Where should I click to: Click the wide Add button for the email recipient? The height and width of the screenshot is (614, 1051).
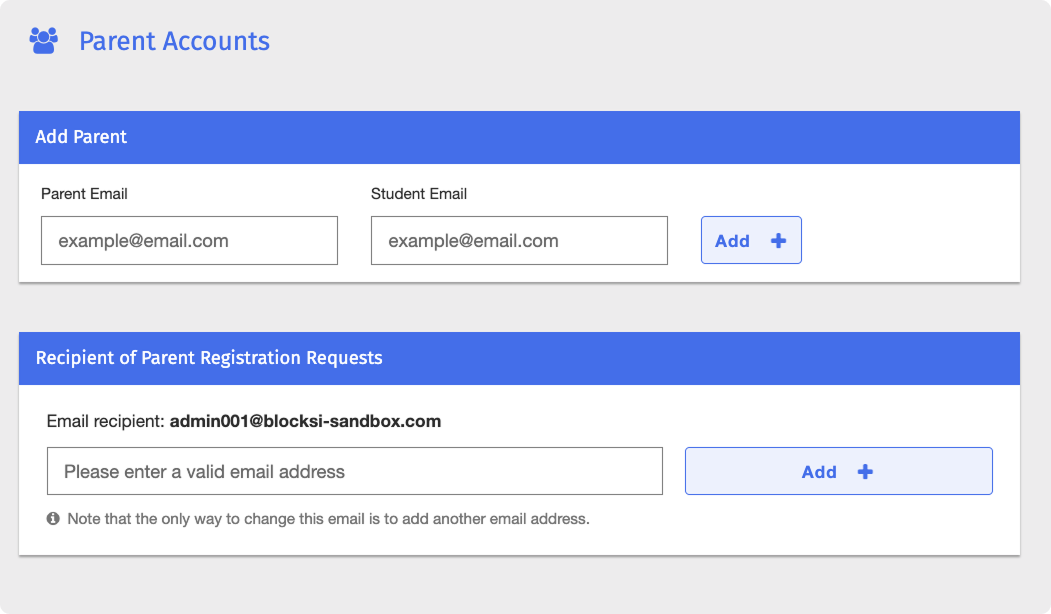coord(839,471)
